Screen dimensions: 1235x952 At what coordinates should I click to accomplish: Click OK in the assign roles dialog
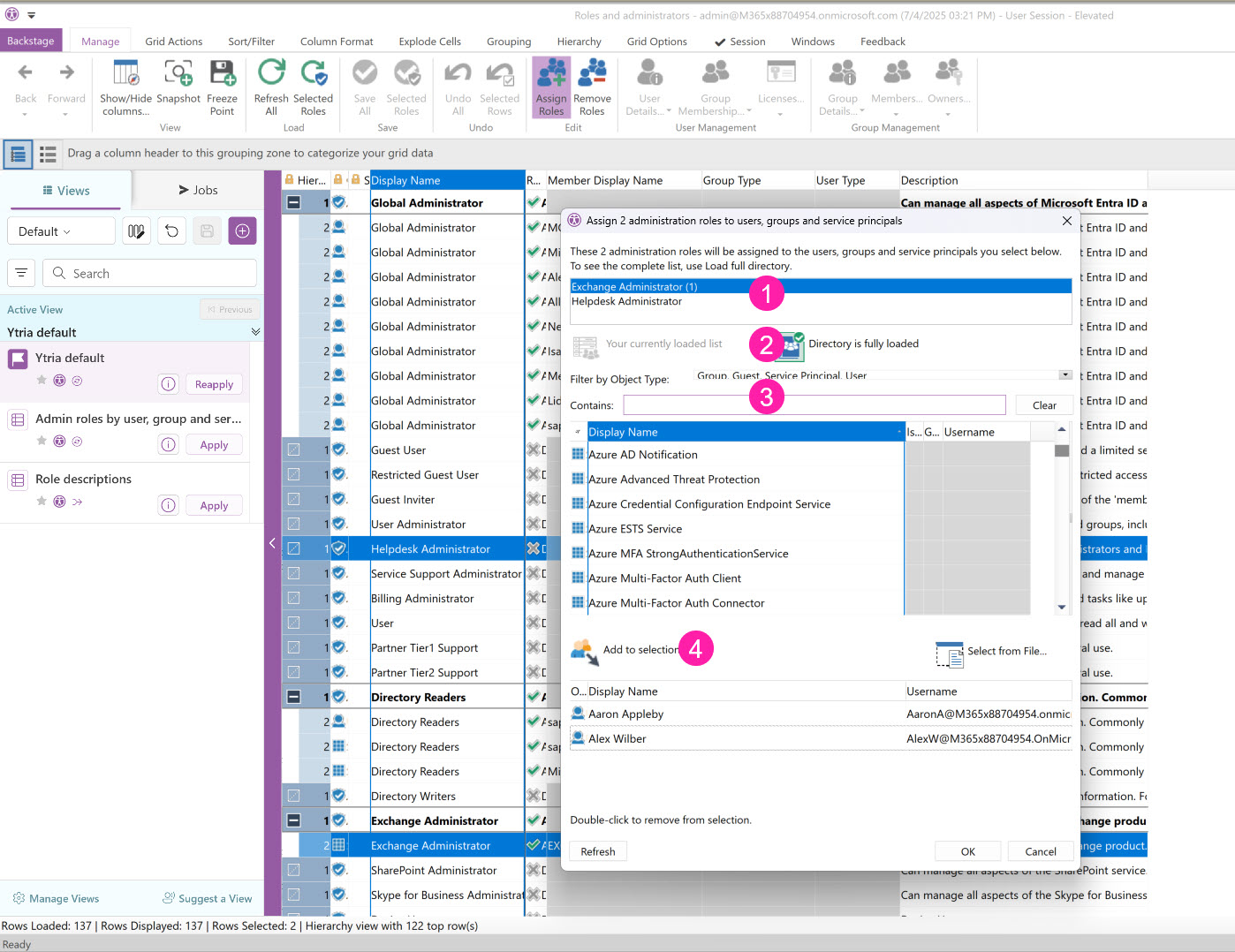pos(967,851)
